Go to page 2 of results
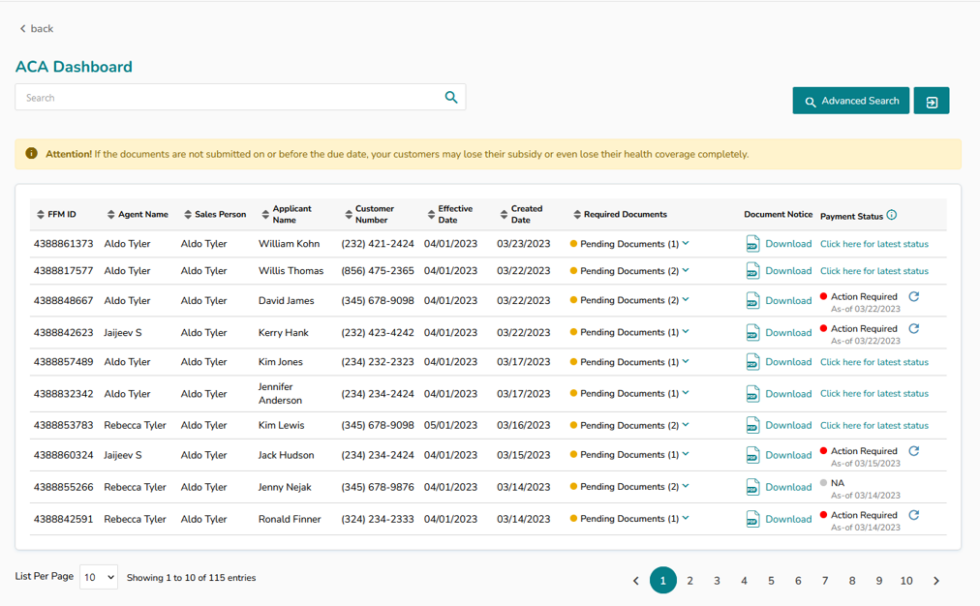 (x=690, y=581)
